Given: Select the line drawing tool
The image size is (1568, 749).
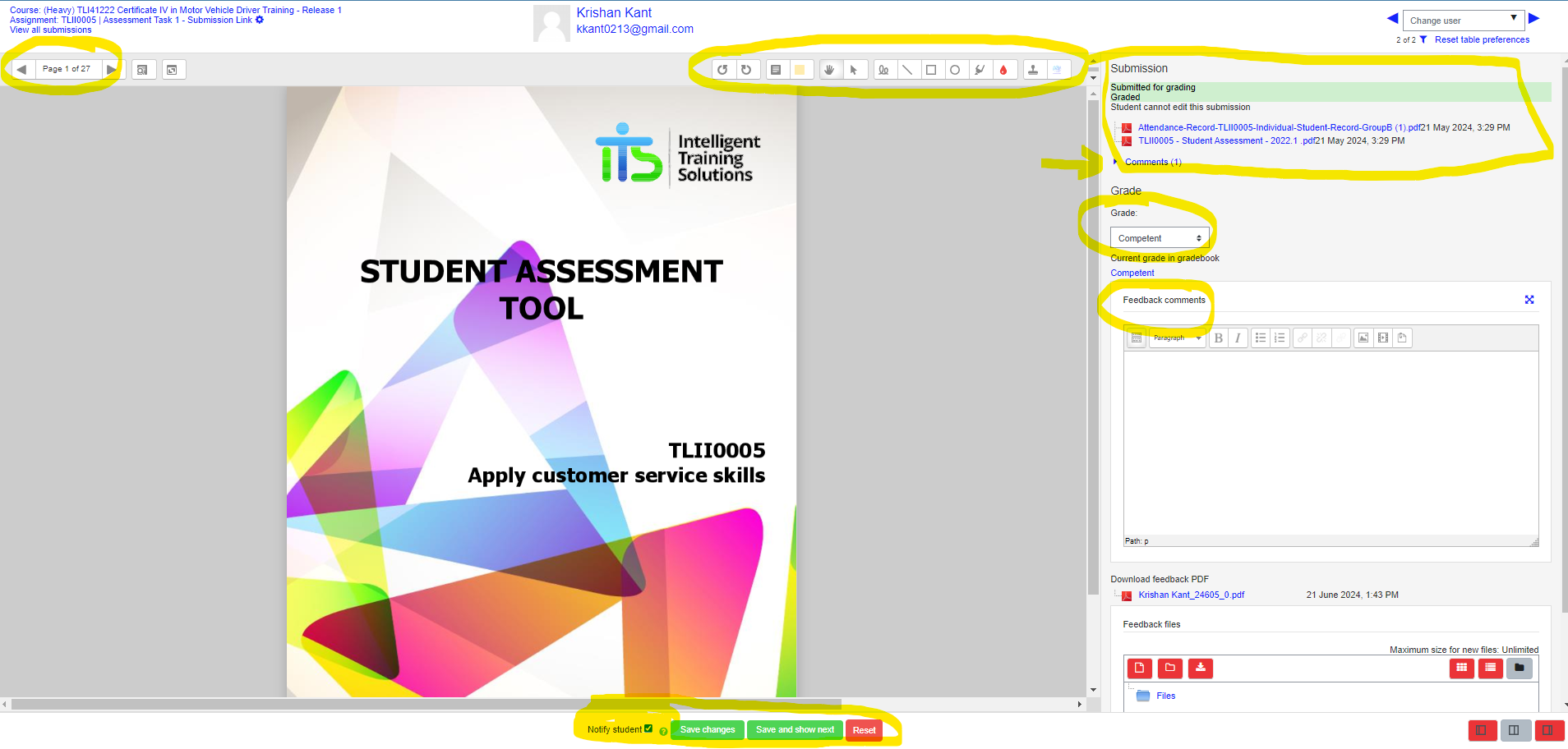Looking at the screenshot, I should pyautogui.click(x=907, y=70).
